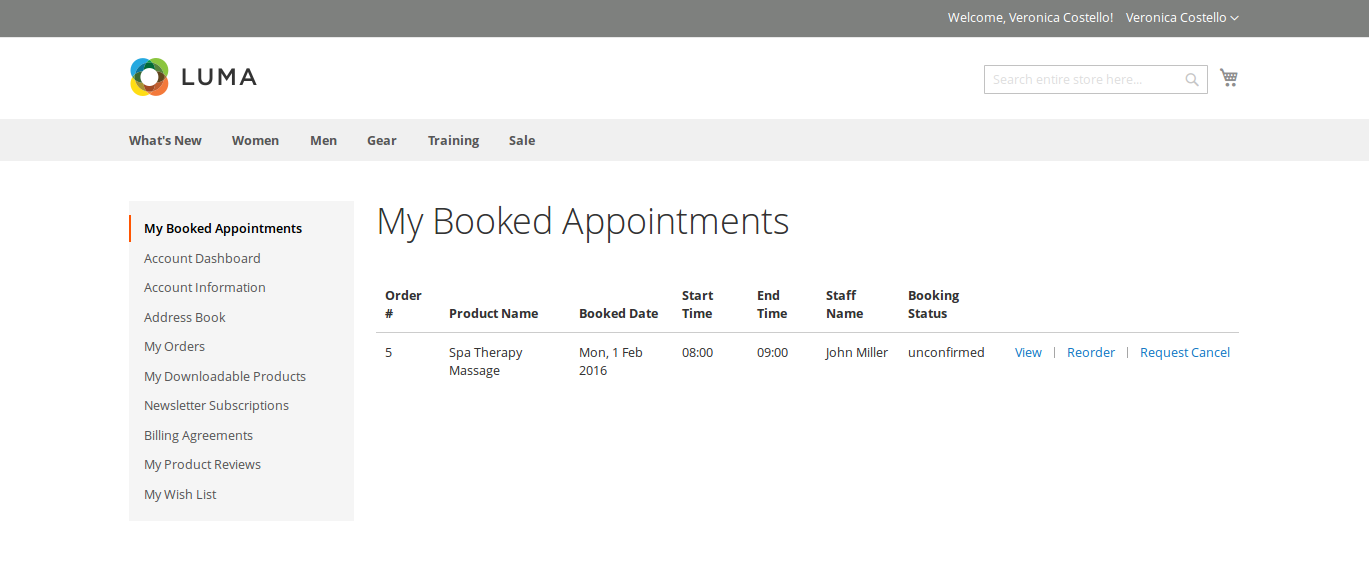The height and width of the screenshot is (582, 1369).
Task: Select the Men menu item
Action: pyautogui.click(x=323, y=141)
